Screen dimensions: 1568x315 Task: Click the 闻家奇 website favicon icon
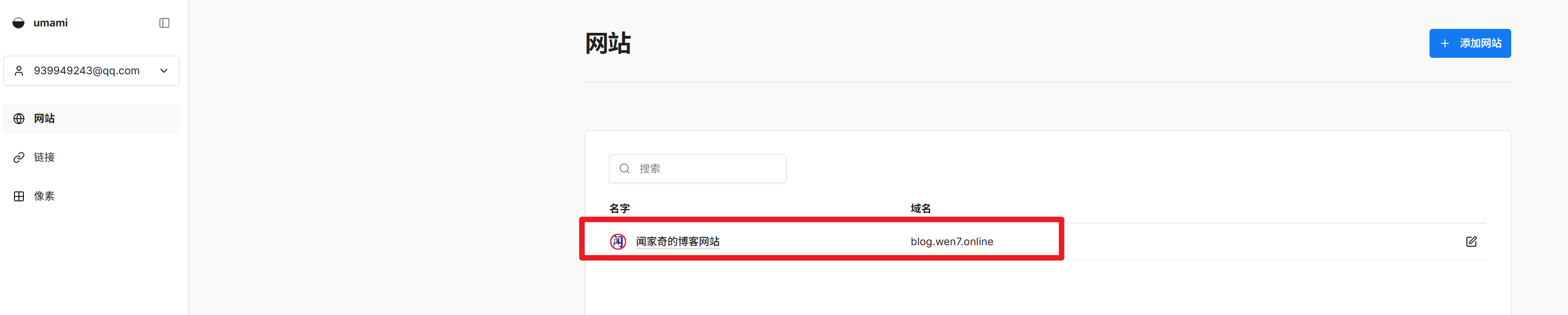(618, 242)
